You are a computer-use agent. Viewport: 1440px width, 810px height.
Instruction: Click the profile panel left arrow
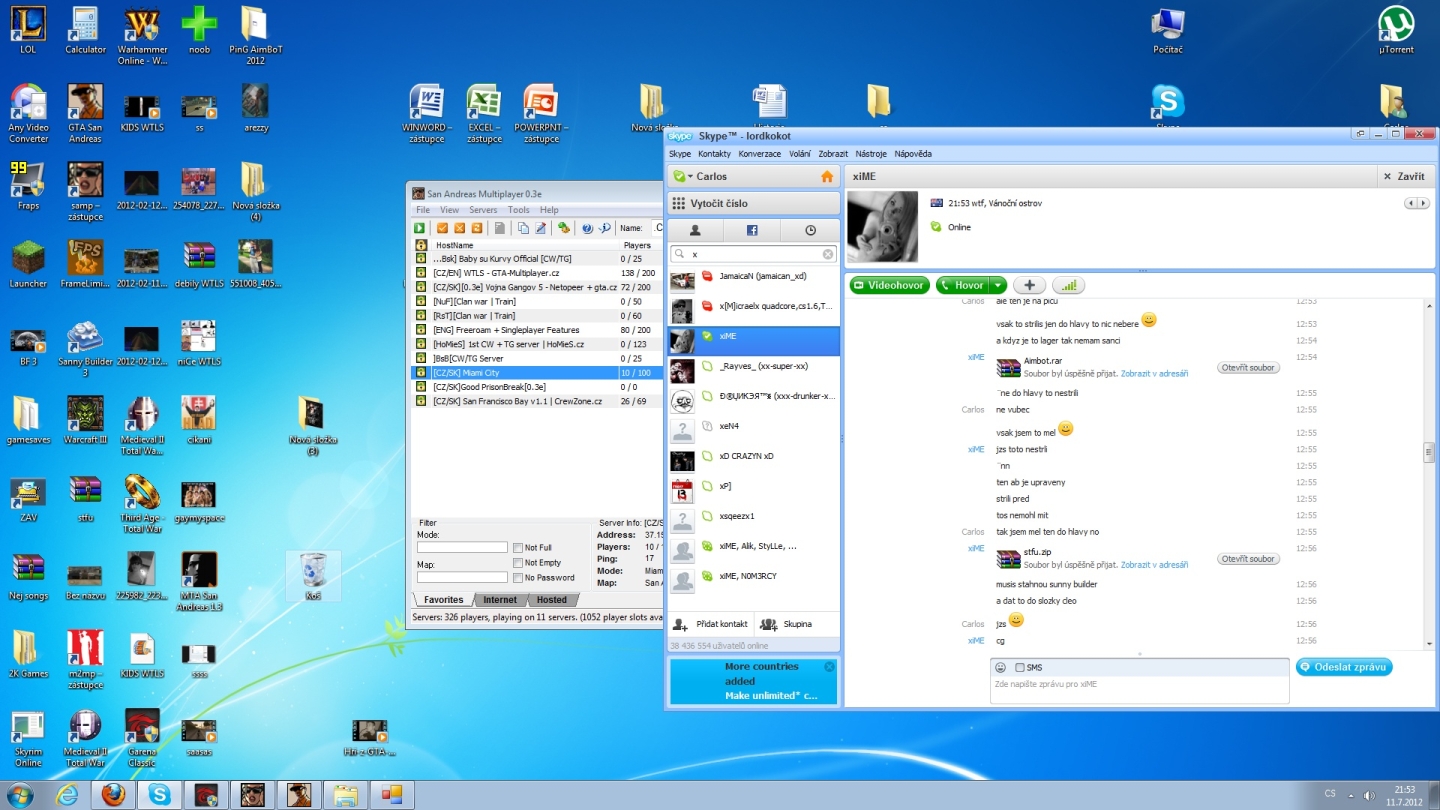(x=1411, y=203)
